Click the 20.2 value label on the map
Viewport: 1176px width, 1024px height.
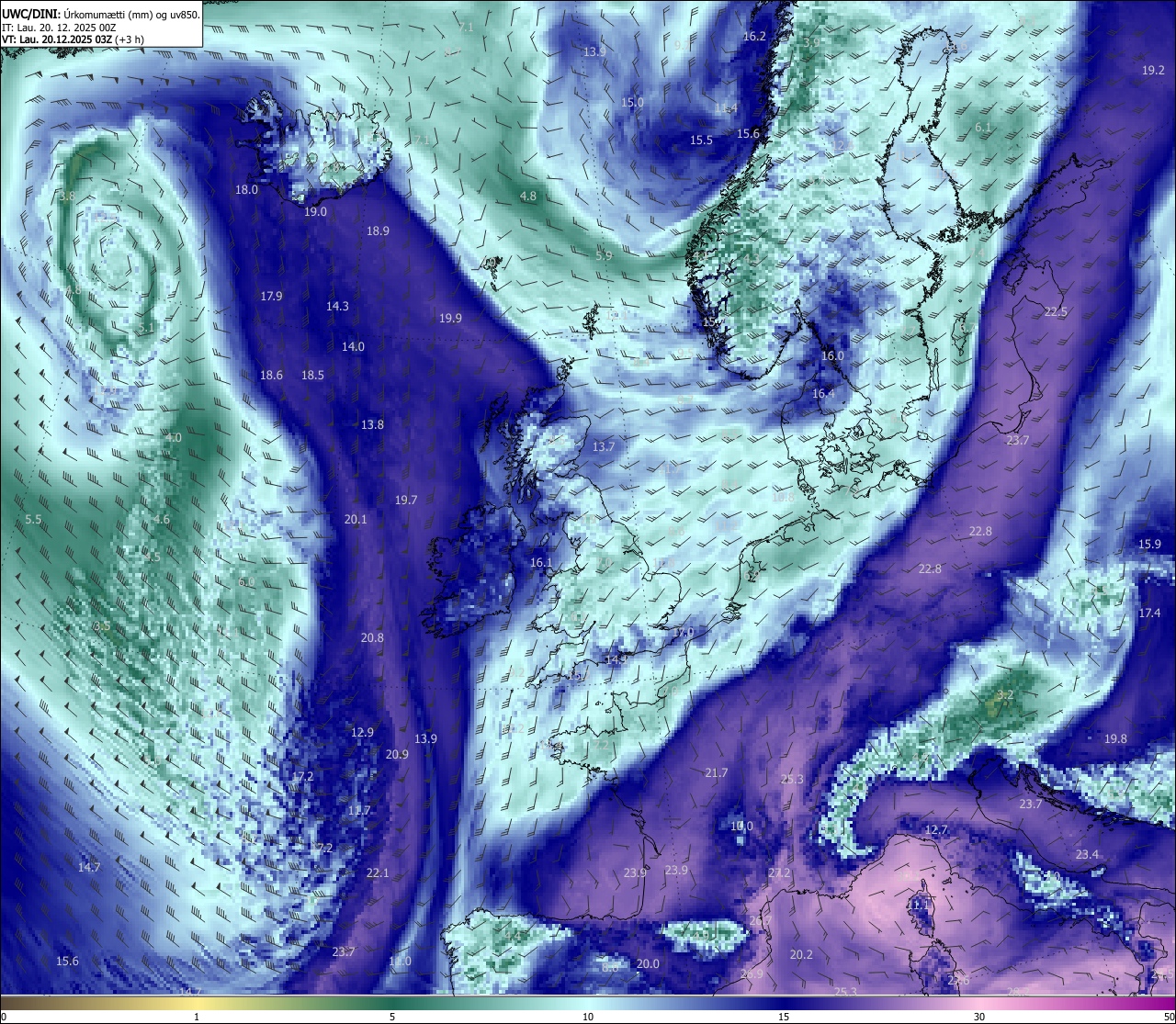point(801,955)
